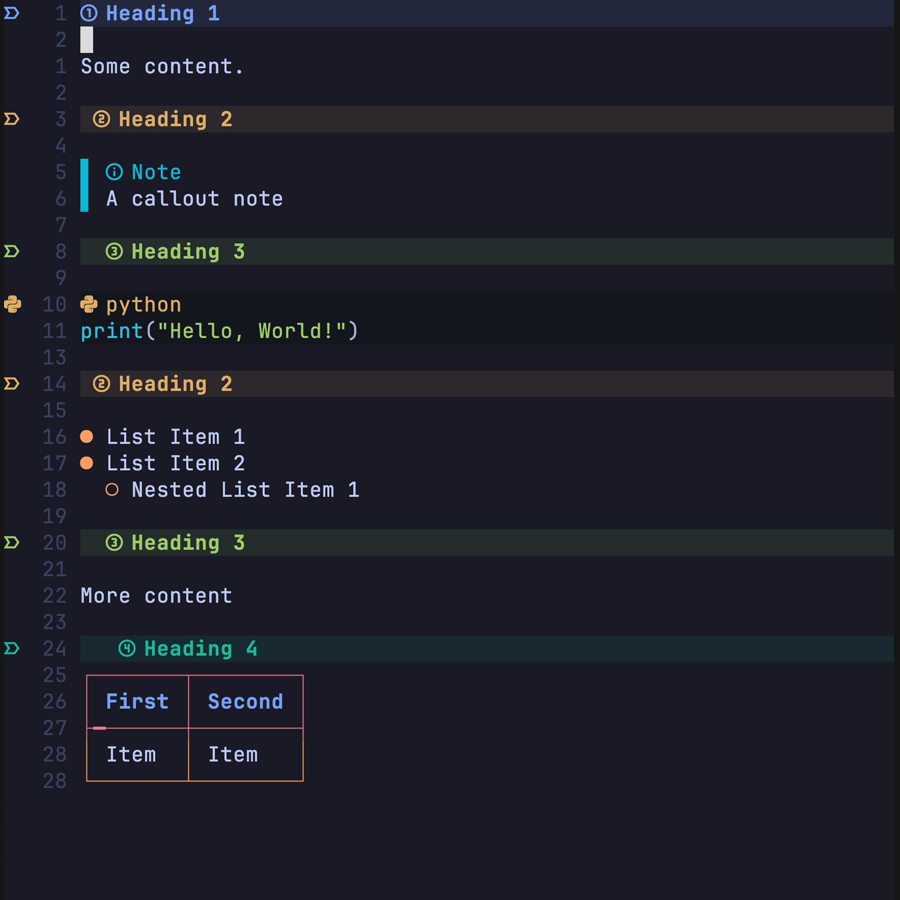The height and width of the screenshot is (900, 900).
Task: Click the 'More content' paragraph line
Action: pos(156,596)
